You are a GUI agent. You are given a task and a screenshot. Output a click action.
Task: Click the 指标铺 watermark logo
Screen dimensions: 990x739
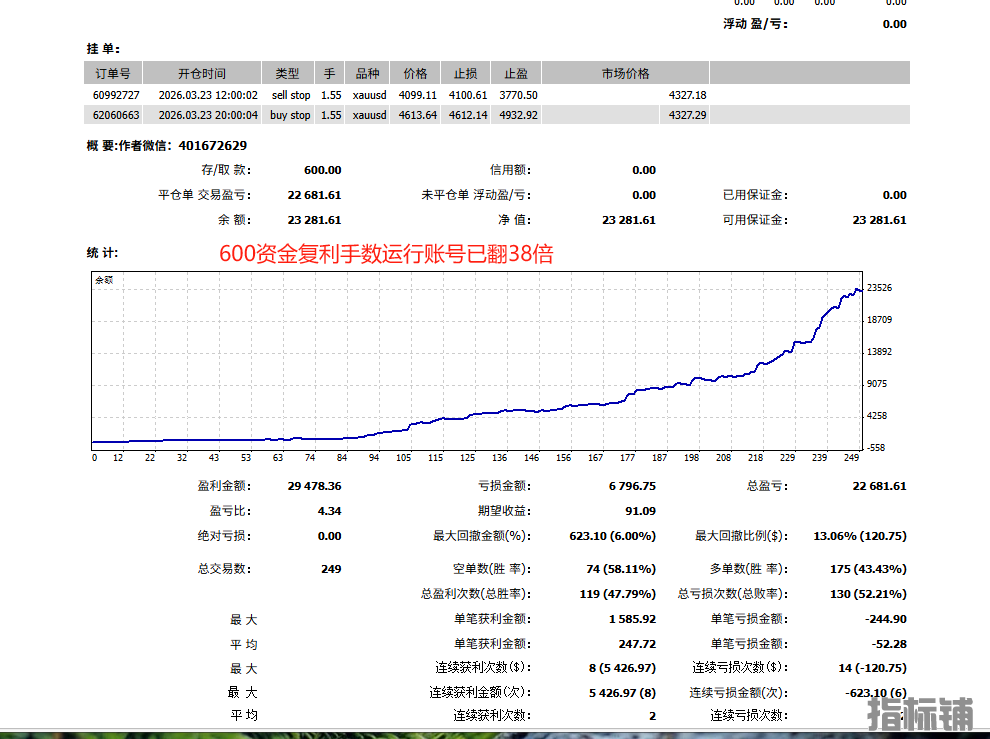[x=919, y=714]
